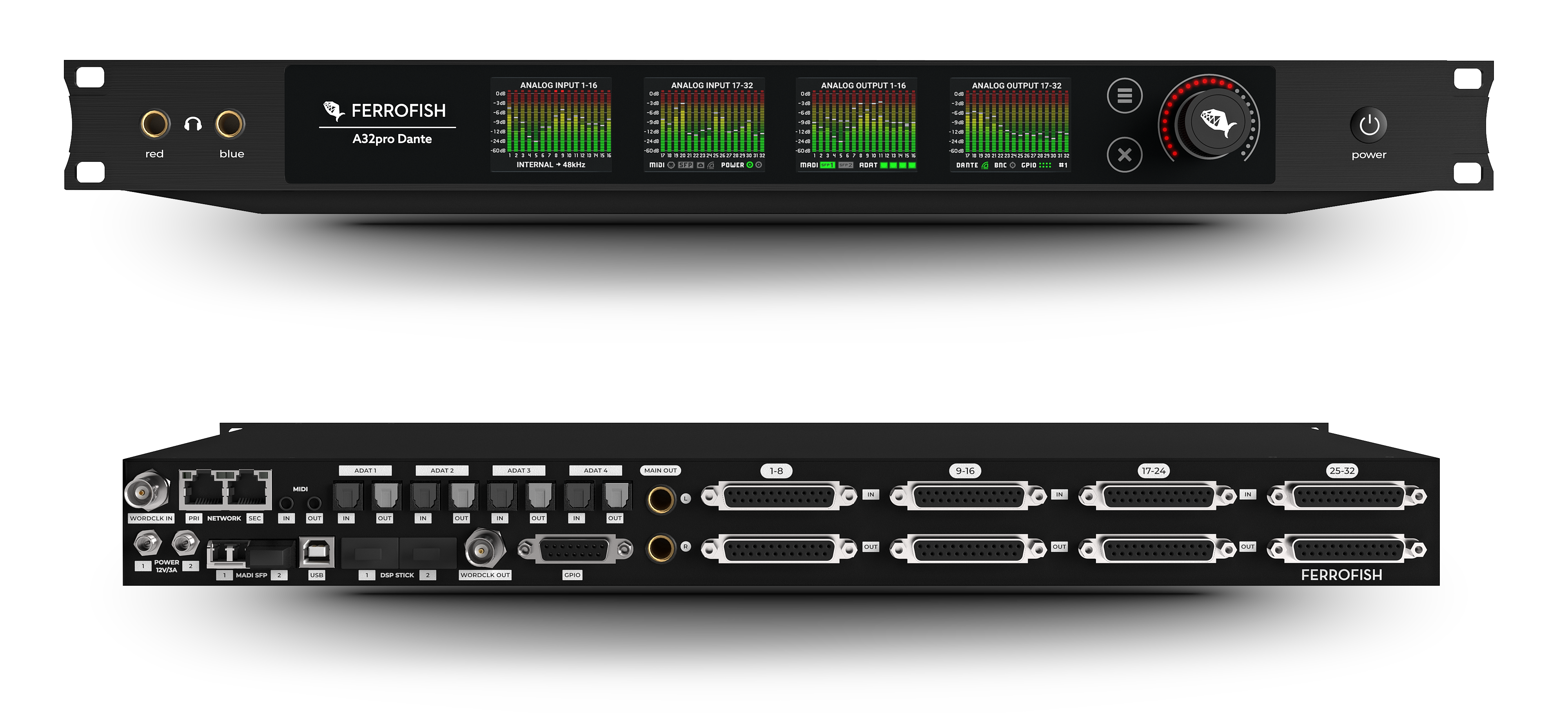Click the 1-8 OUT D-sub connector

779,550
